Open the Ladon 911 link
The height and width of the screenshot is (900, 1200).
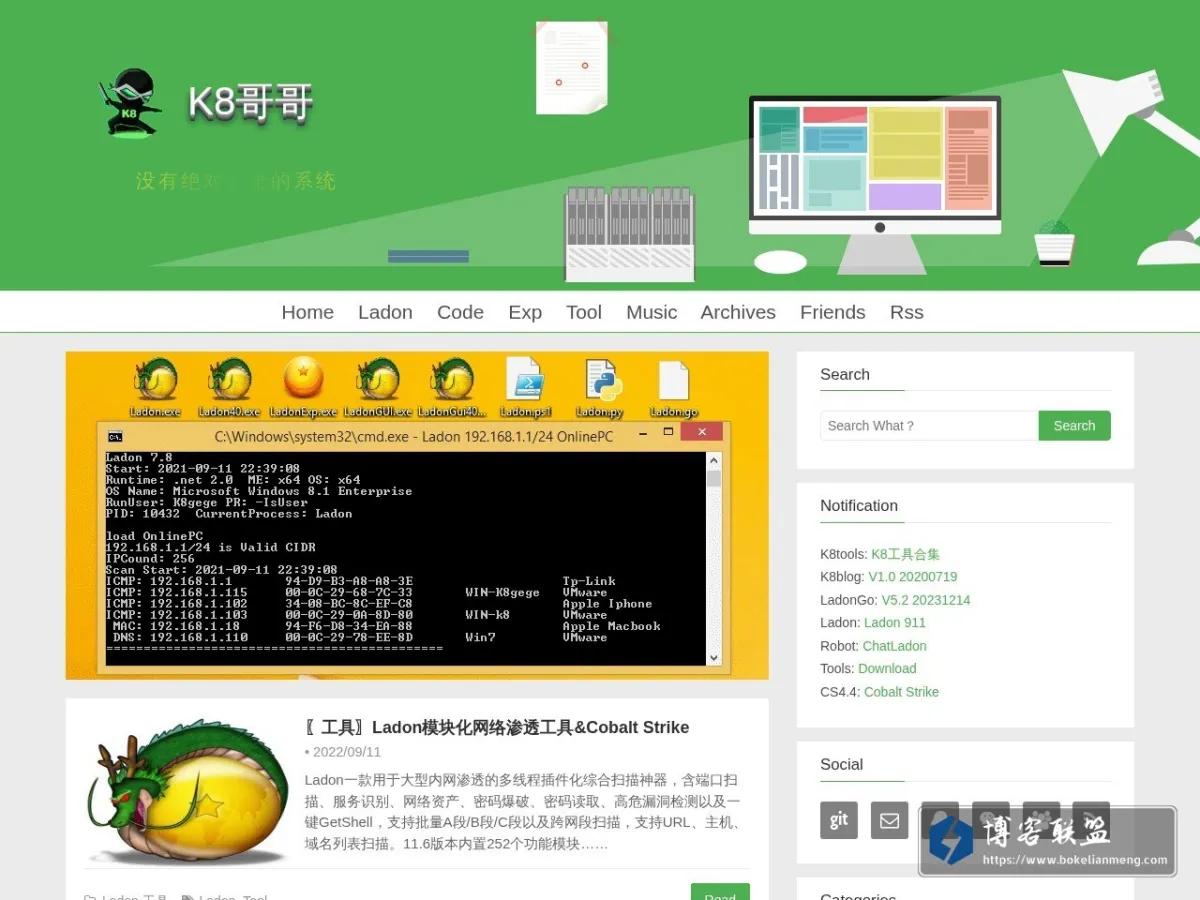[895, 622]
